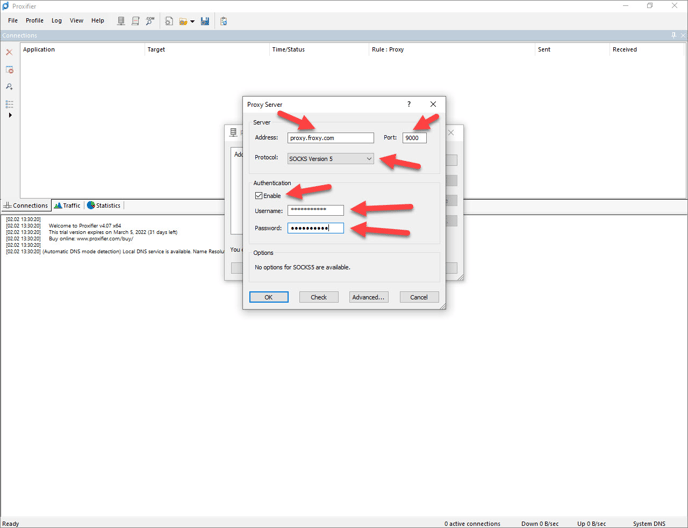Open the Log menu
Viewport: 688px width, 528px height.
click(x=57, y=21)
